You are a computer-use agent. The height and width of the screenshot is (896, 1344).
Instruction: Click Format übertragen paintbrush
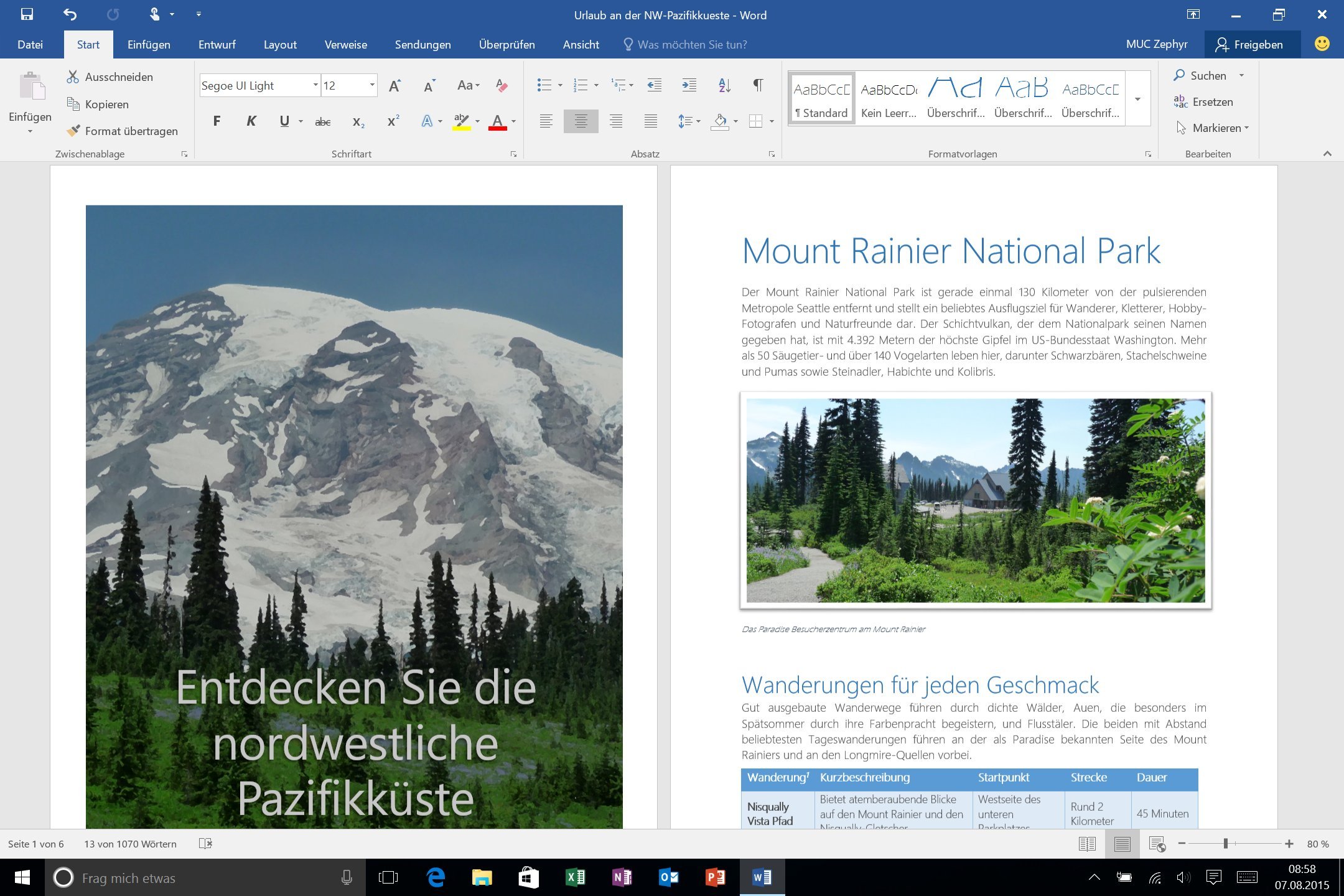click(122, 131)
